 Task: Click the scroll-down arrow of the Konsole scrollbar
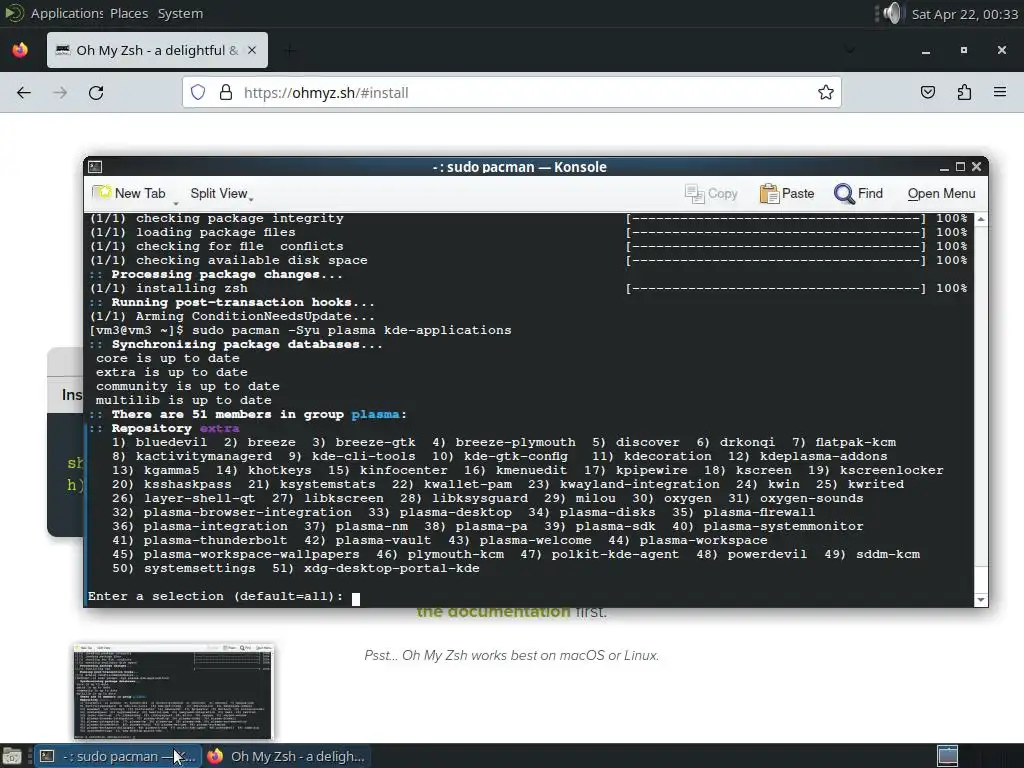(981, 600)
